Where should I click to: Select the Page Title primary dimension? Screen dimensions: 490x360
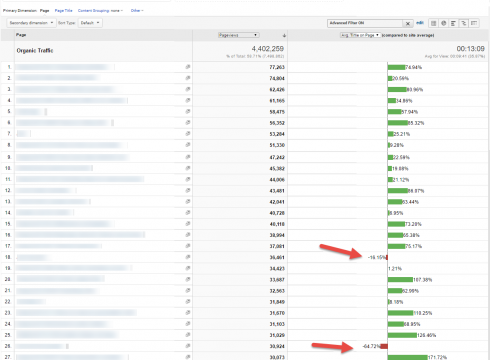(x=63, y=11)
